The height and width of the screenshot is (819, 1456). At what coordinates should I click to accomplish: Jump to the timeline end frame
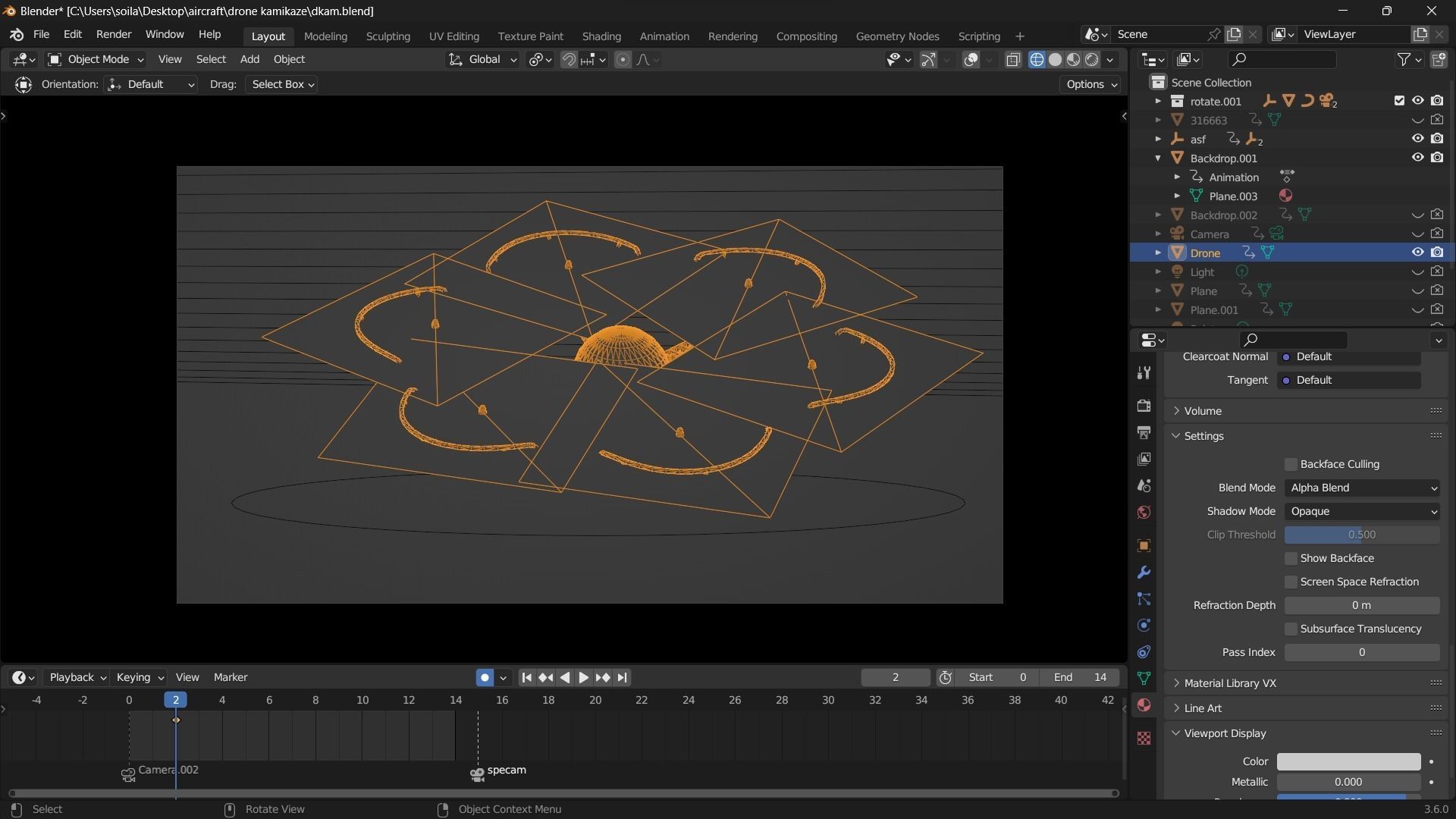pos(623,677)
